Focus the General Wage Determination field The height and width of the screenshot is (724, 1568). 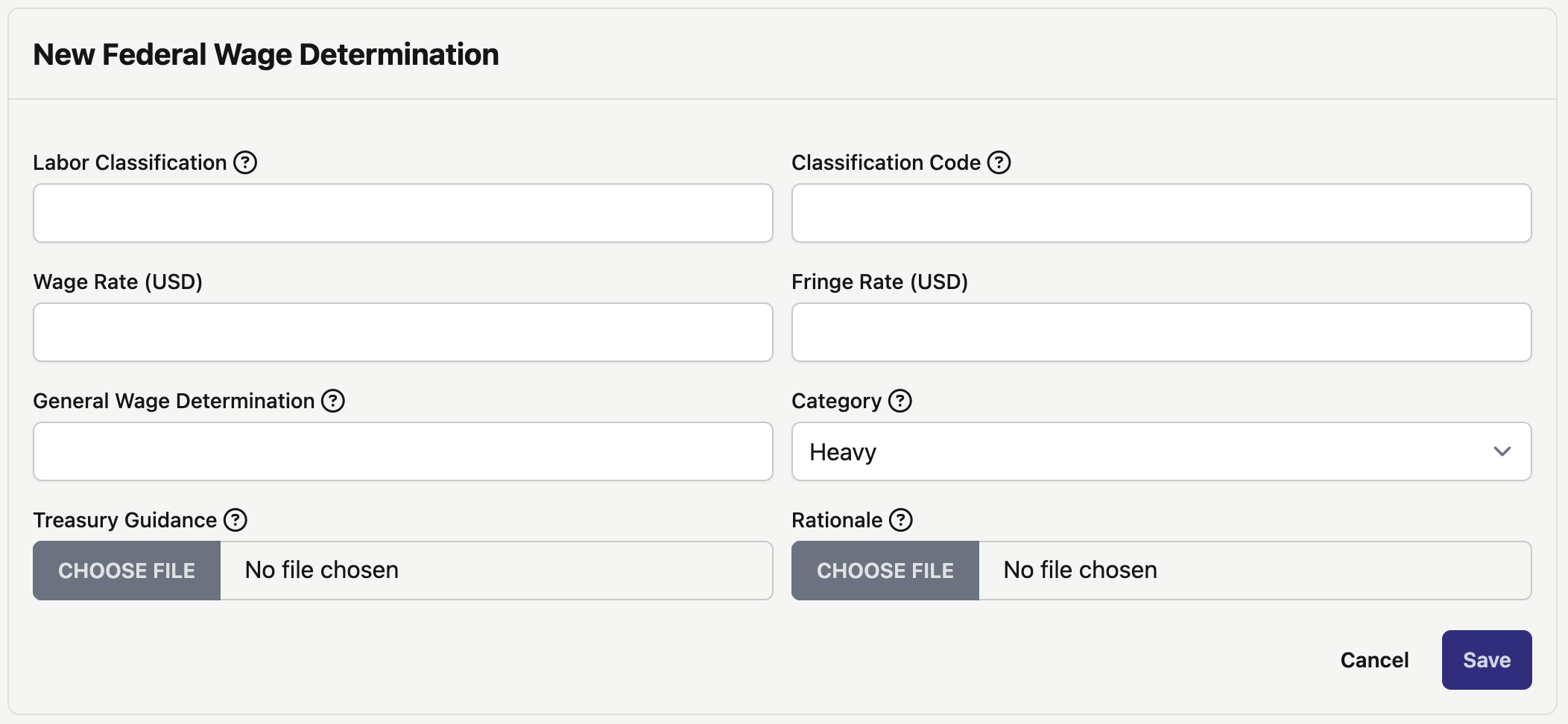click(402, 451)
